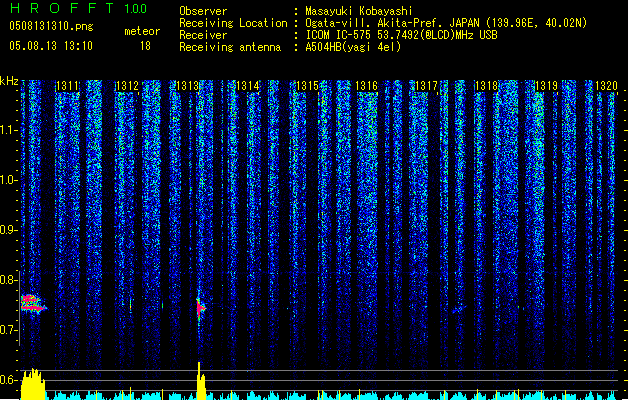Click the Receiving Location label
Viewport: 629px width, 400px height.
pyautogui.click(x=233, y=23)
